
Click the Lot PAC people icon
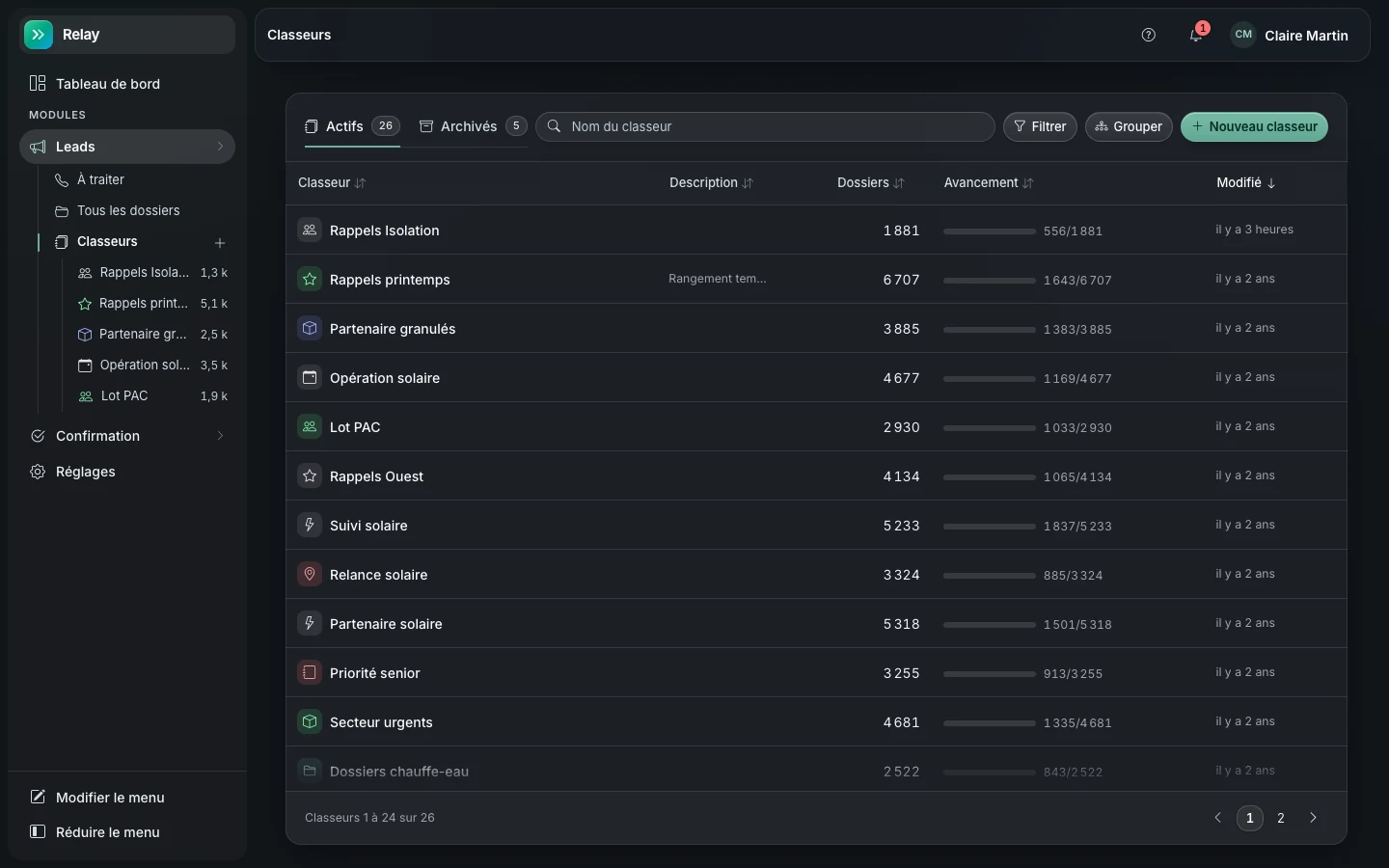click(310, 427)
